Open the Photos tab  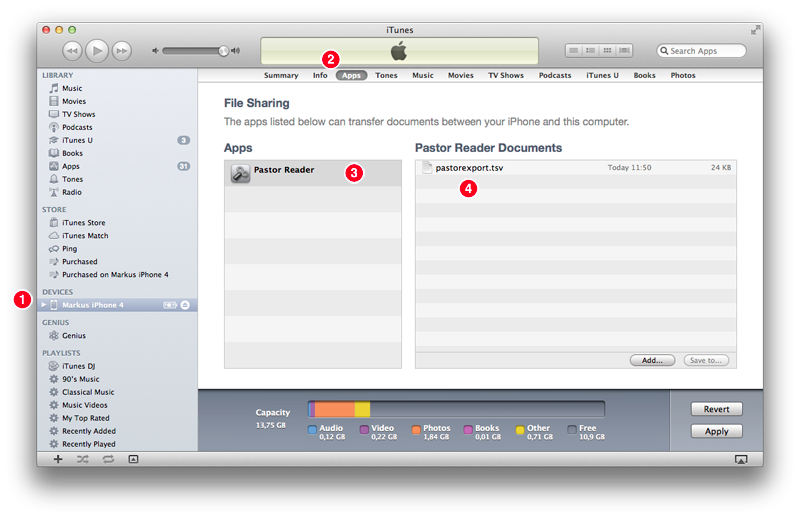coord(683,76)
